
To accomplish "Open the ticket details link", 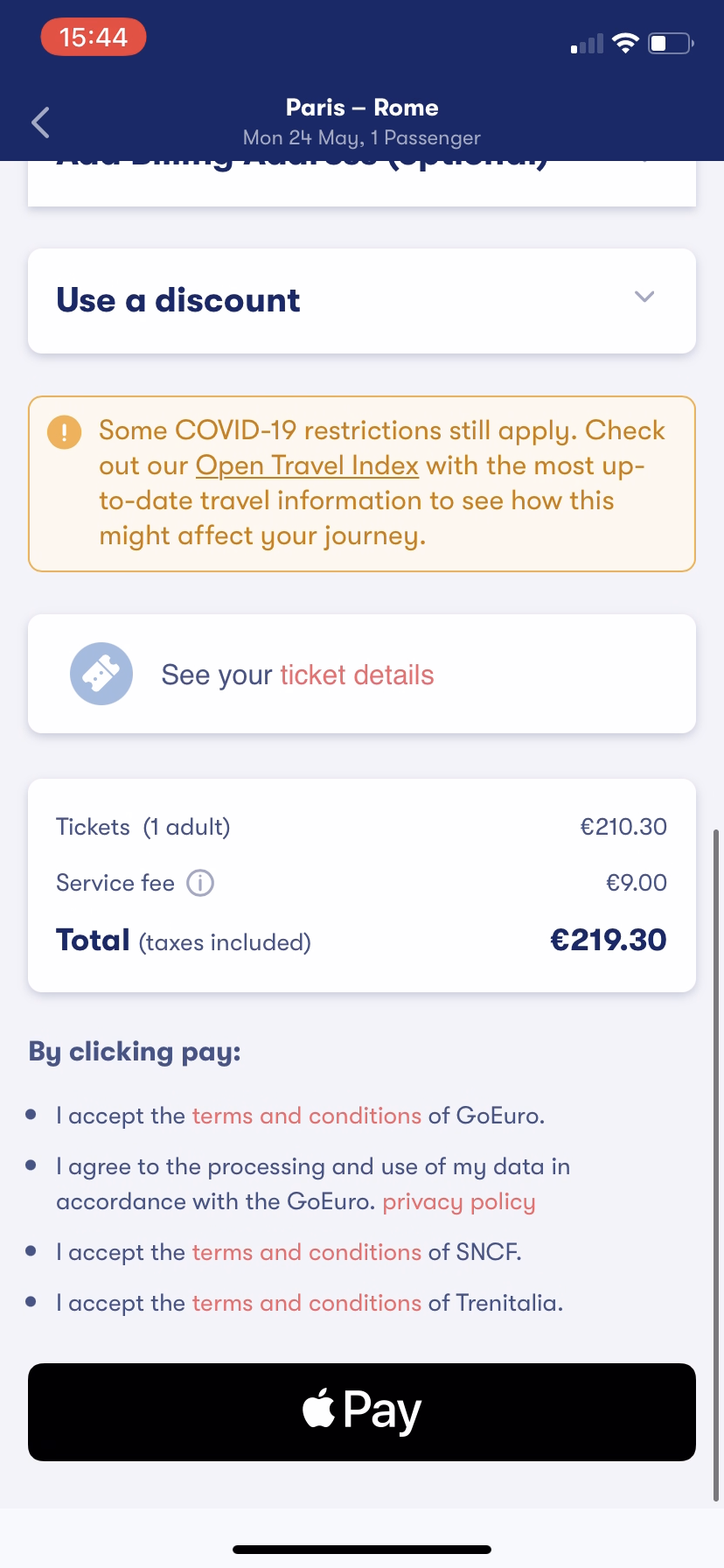I will [357, 675].
